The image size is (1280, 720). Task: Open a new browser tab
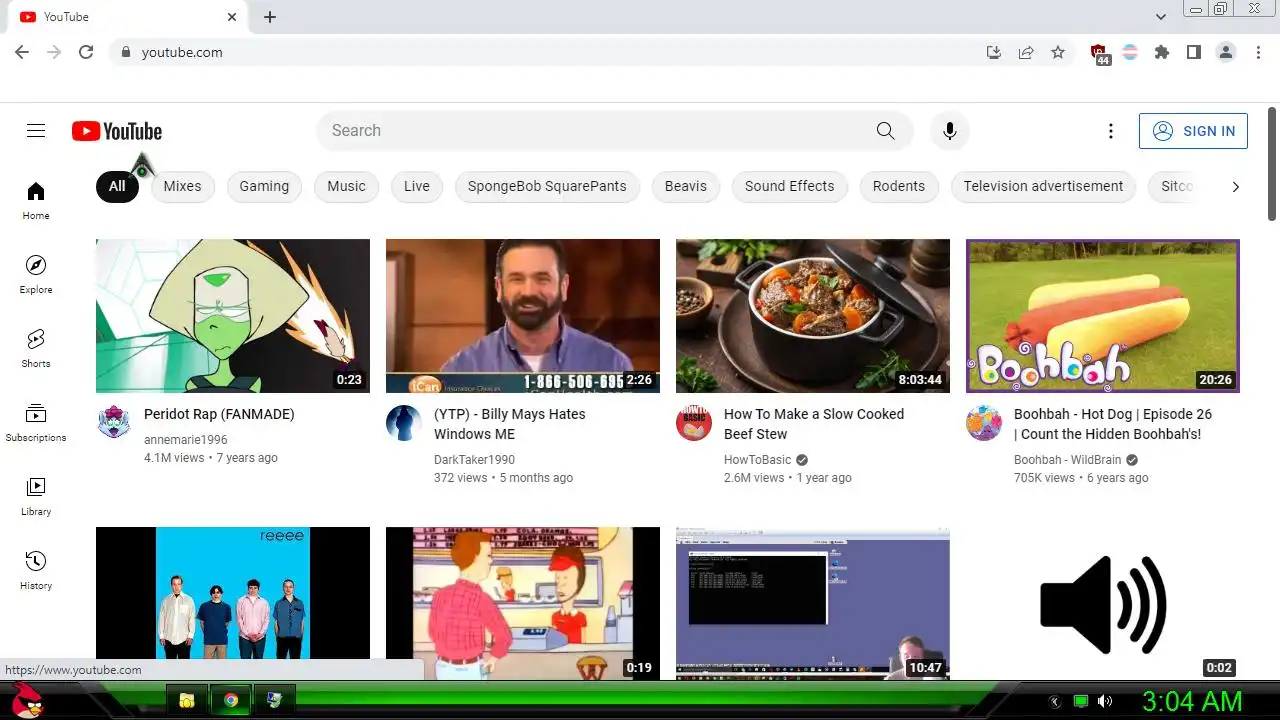[270, 17]
